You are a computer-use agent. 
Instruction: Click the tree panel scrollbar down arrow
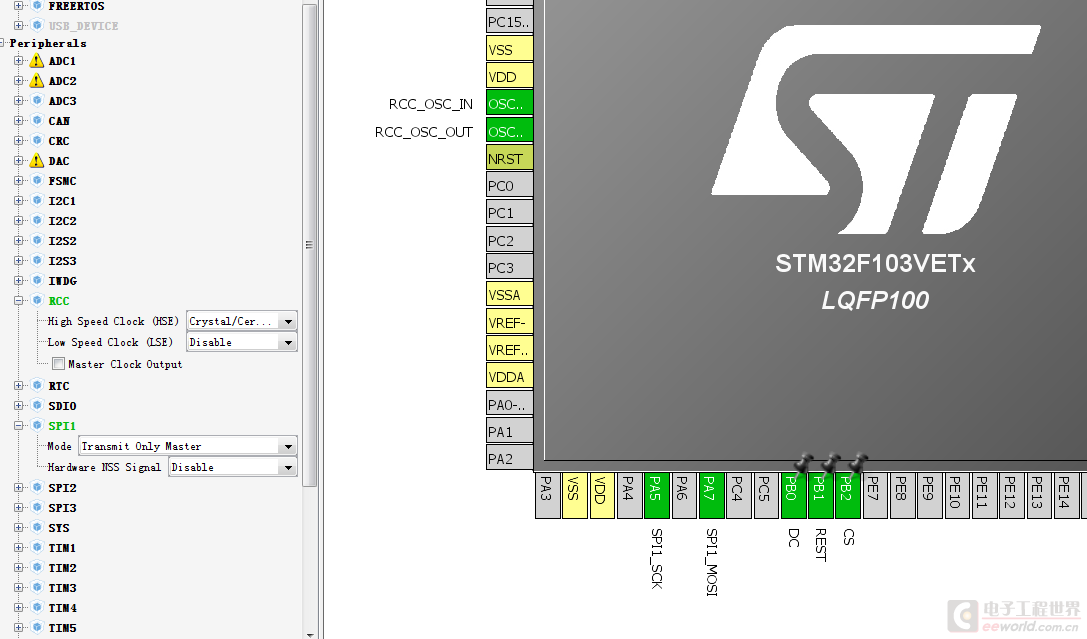tap(310, 634)
